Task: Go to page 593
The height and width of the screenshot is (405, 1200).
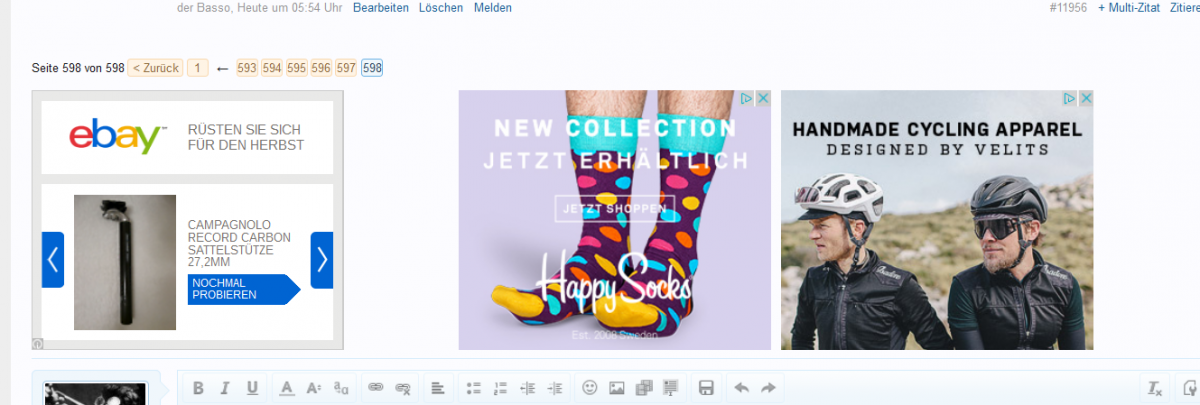Action: [x=247, y=68]
